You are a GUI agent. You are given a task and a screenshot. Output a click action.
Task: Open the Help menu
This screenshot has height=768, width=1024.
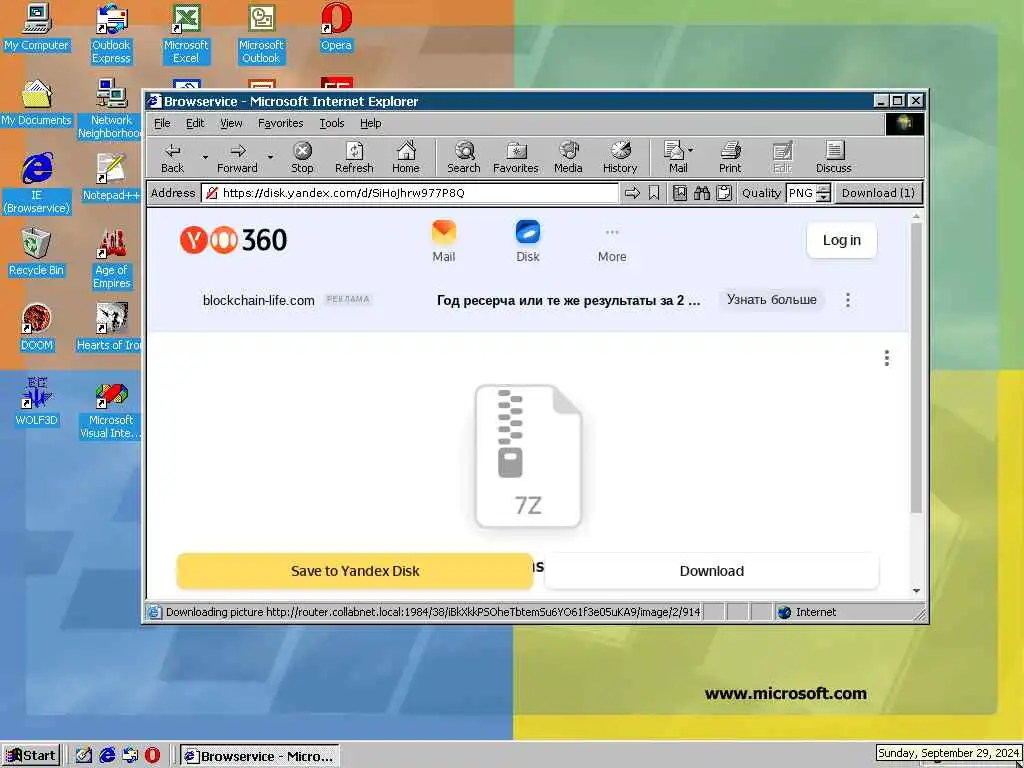(370, 123)
